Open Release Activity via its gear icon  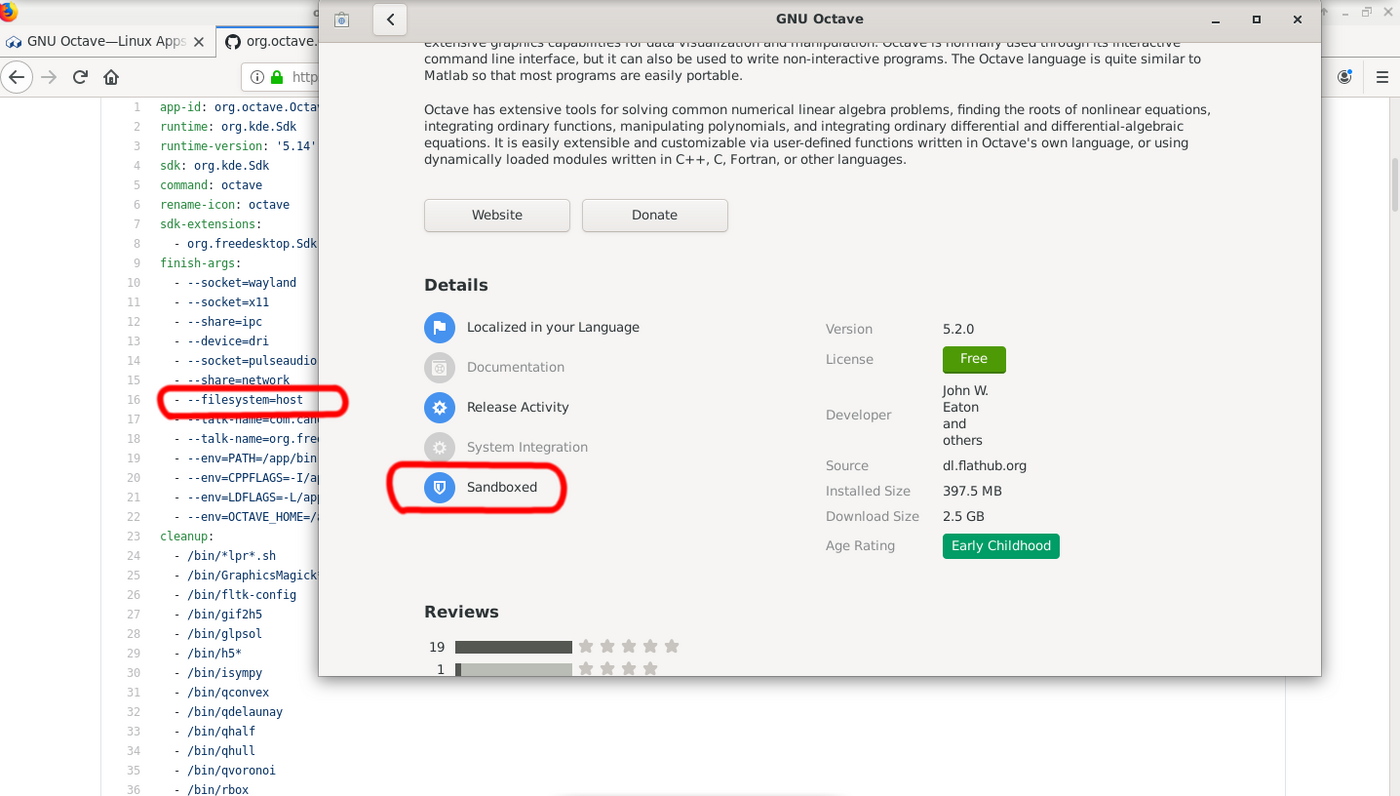[x=440, y=407]
